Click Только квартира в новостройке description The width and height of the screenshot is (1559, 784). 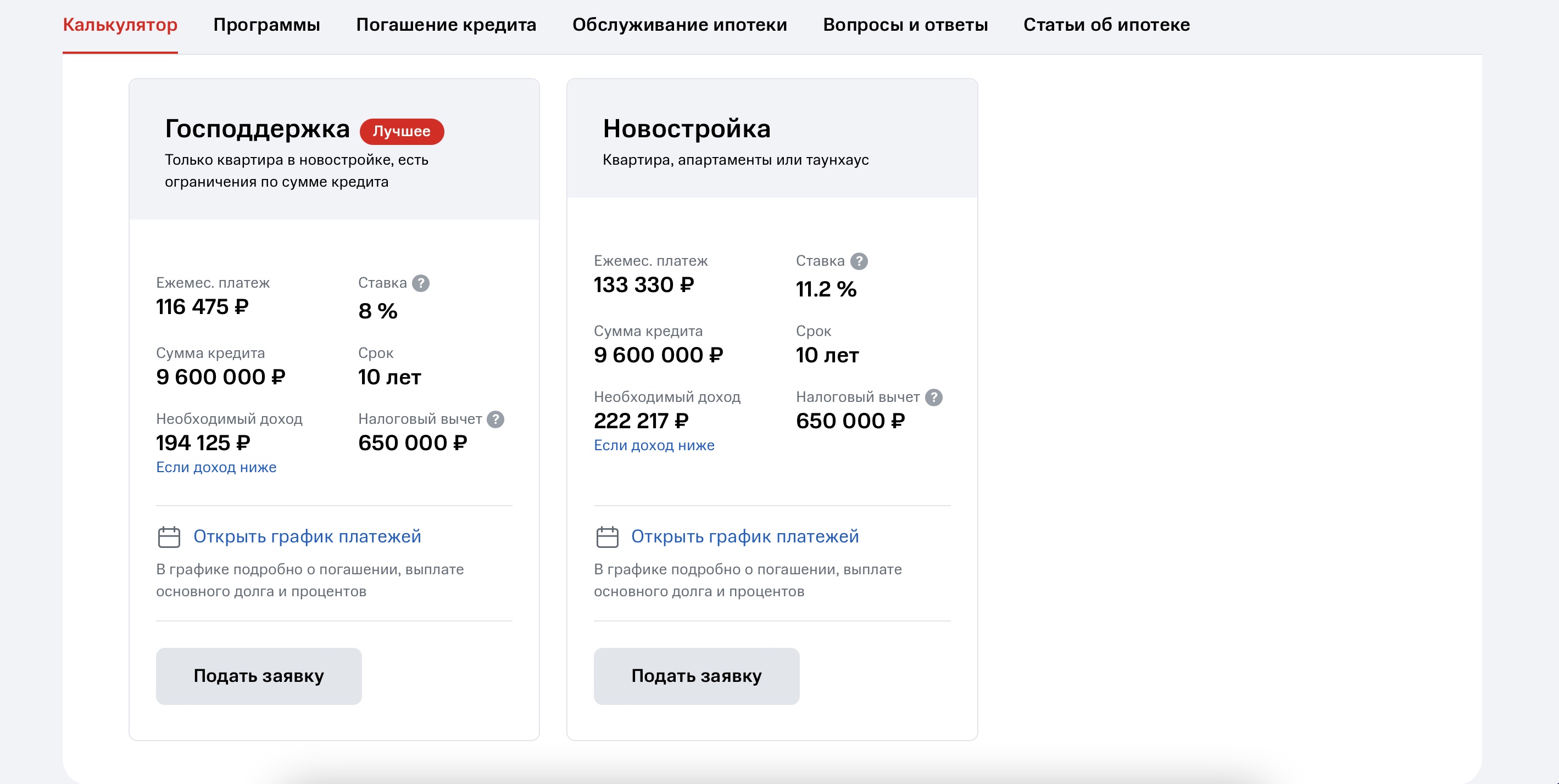[297, 171]
